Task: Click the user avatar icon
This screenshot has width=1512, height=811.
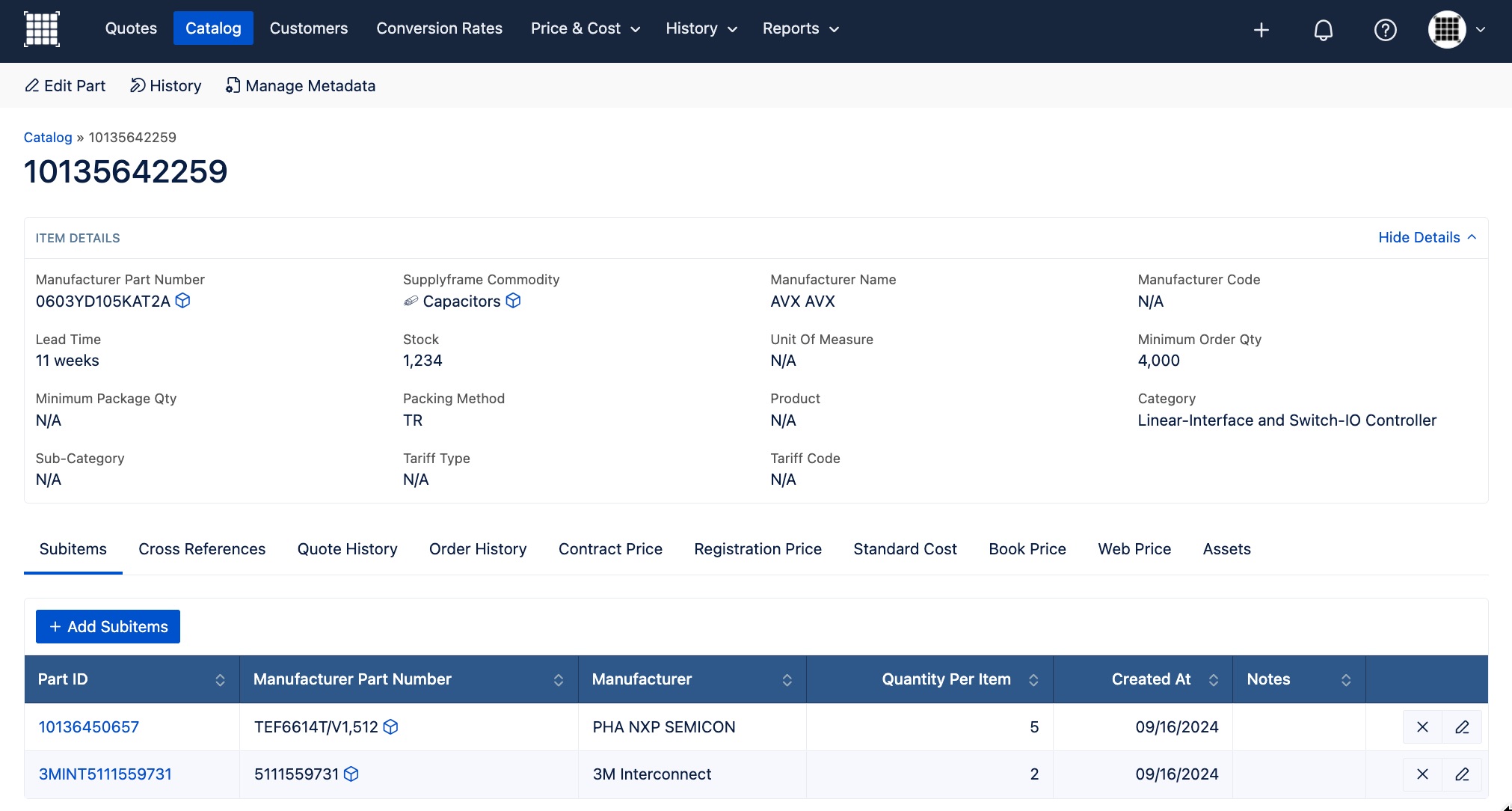Action: click(1447, 30)
